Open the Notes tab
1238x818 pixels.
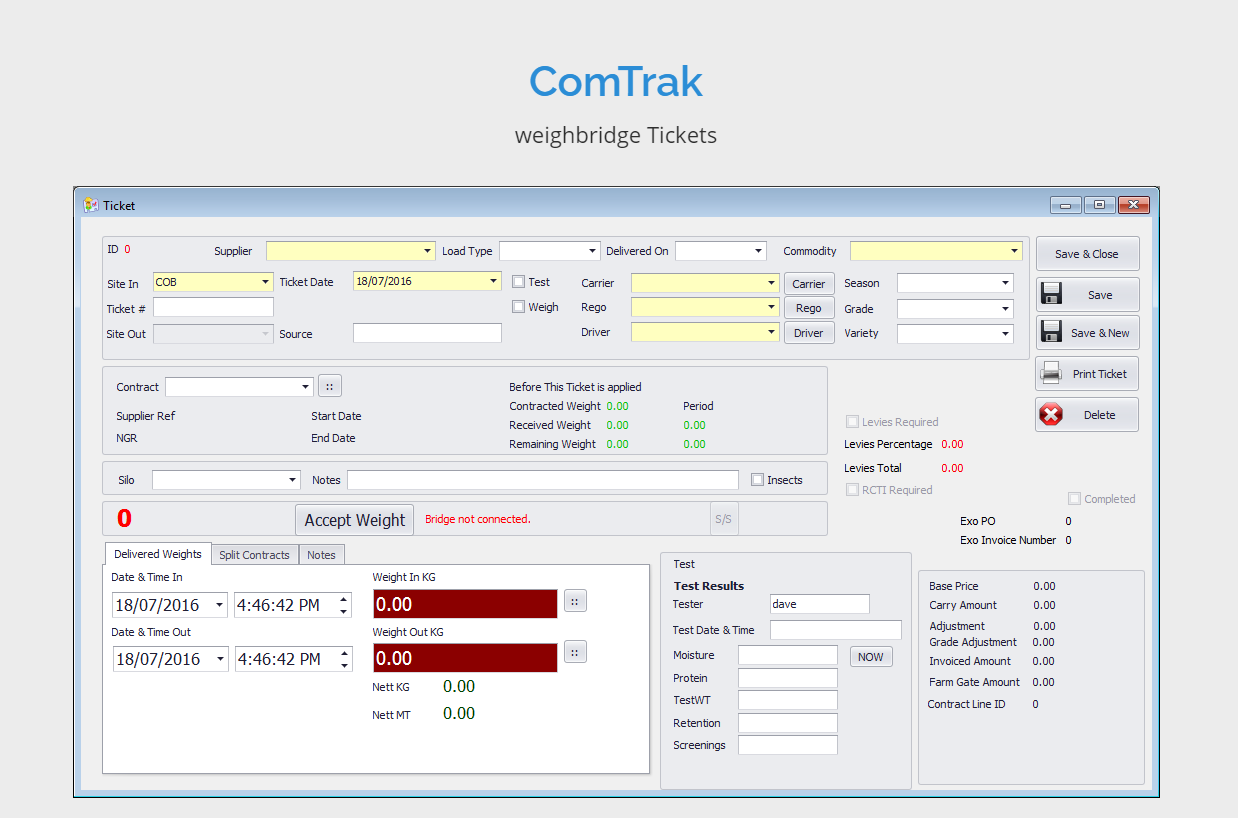[x=321, y=555]
